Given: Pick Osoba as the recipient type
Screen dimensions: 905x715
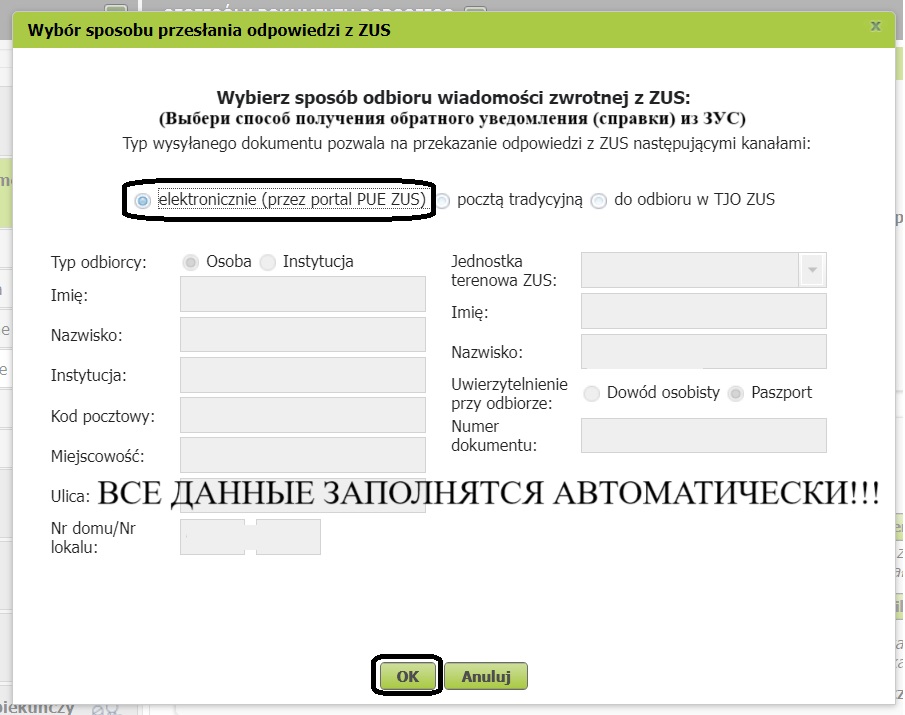Looking at the screenshot, I should (x=190, y=262).
